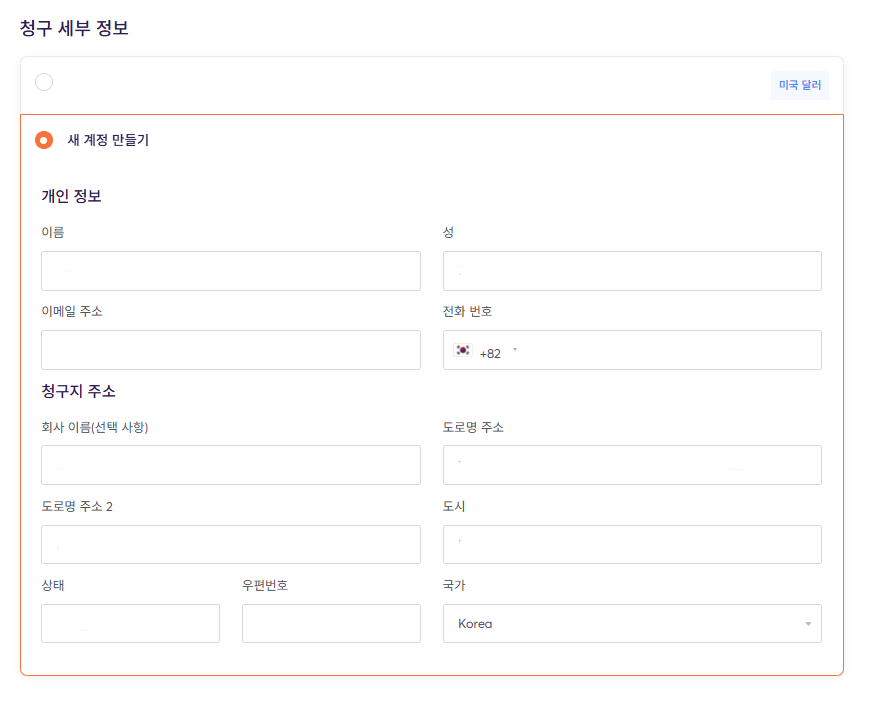The image size is (872, 703).
Task: Click the 성 input field
Action: tap(631, 270)
